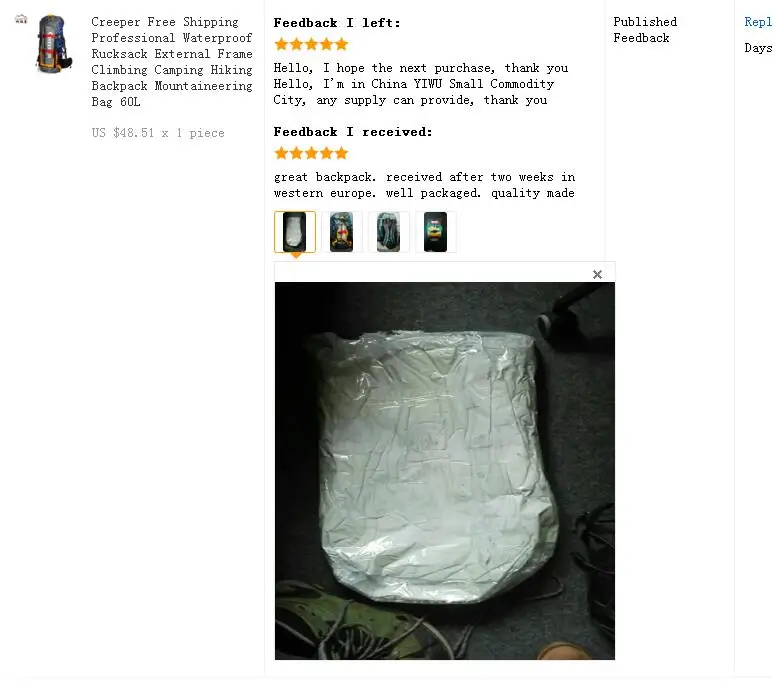The height and width of the screenshot is (687, 773).
Task: Click the Feedback I left star rating
Action: pyautogui.click(x=311, y=44)
